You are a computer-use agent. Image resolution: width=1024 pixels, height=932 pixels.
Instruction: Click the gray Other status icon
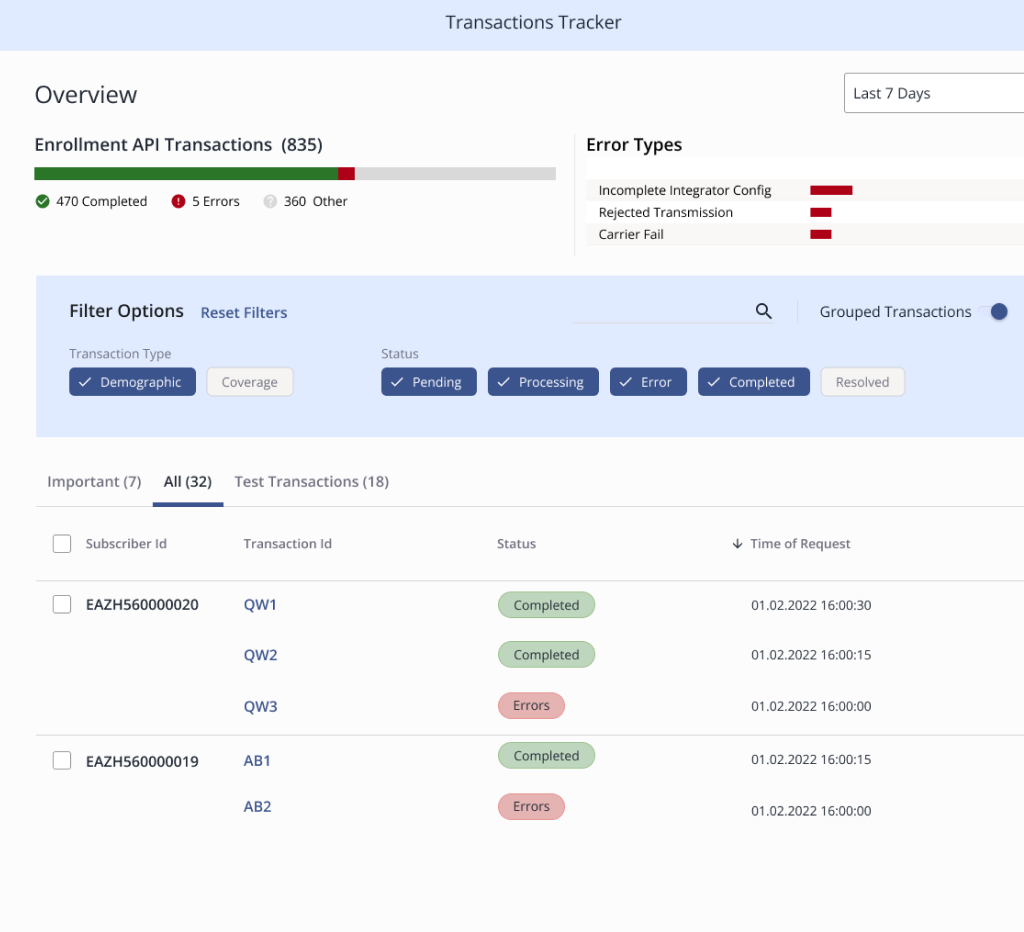[x=270, y=201]
